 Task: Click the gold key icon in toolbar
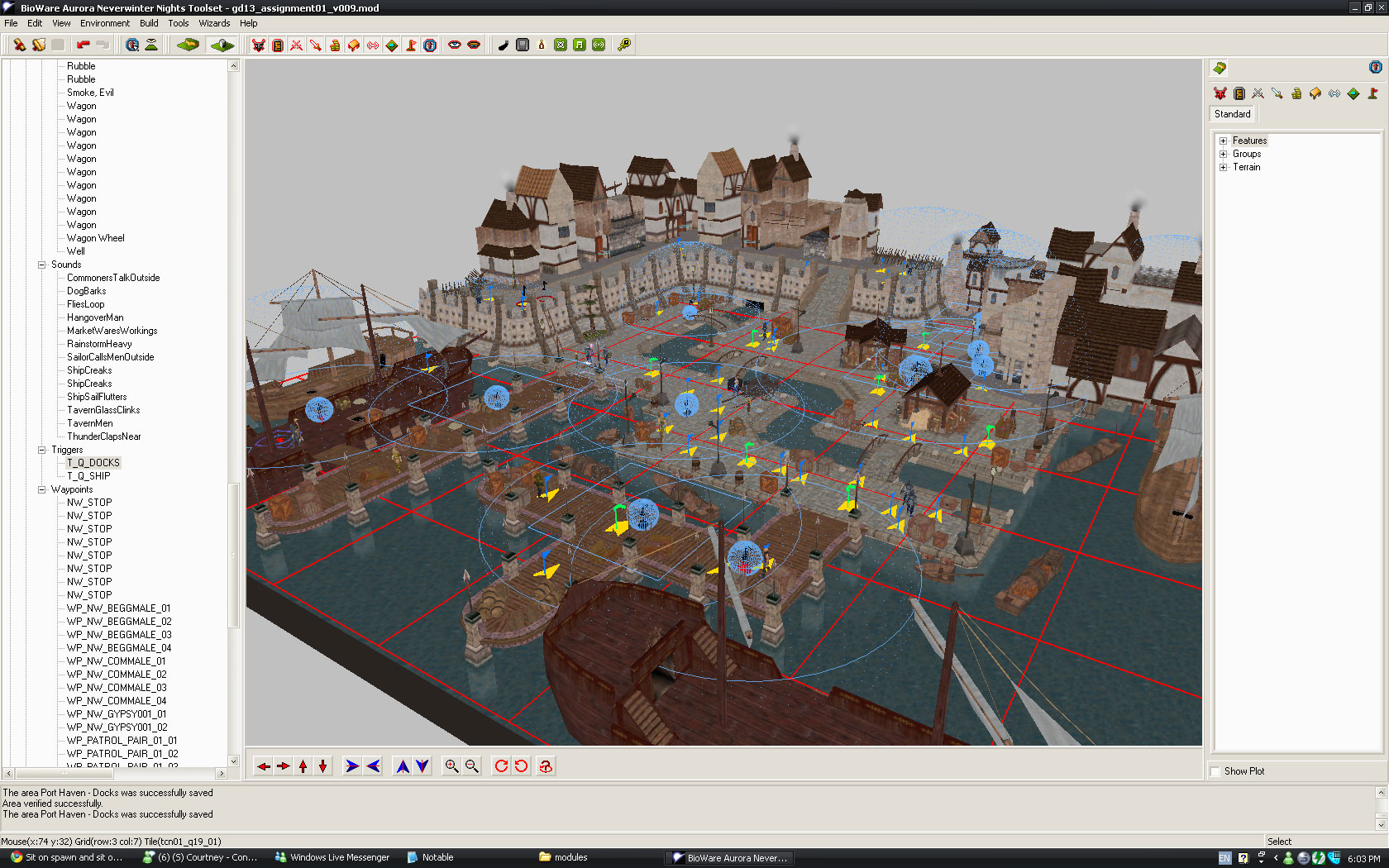tap(624, 45)
